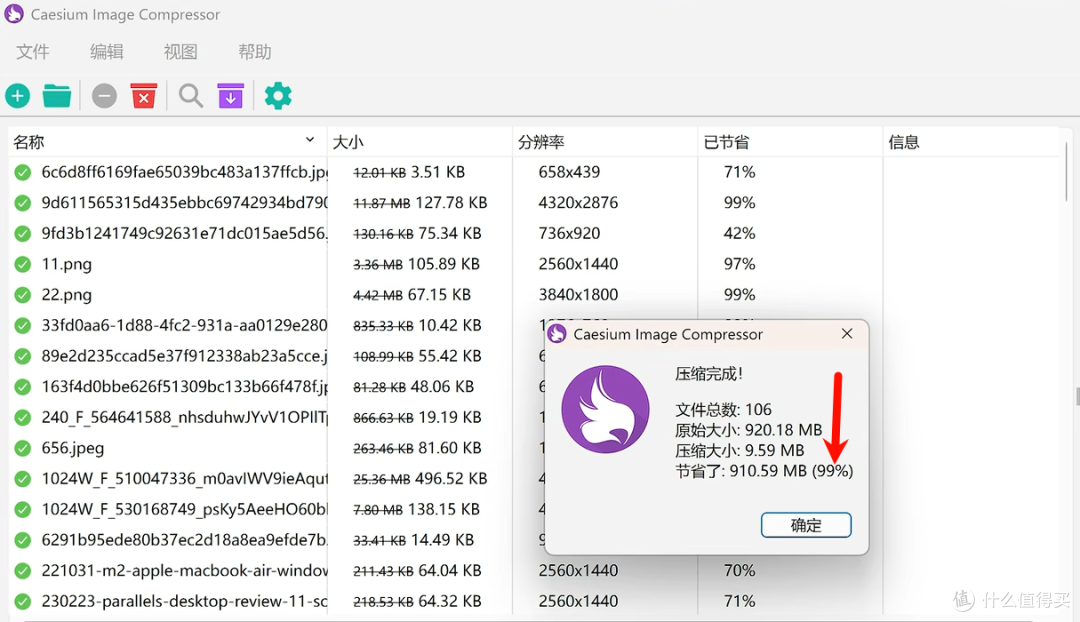Click the red clear list trash icon
1080x622 pixels.
pyautogui.click(x=144, y=96)
